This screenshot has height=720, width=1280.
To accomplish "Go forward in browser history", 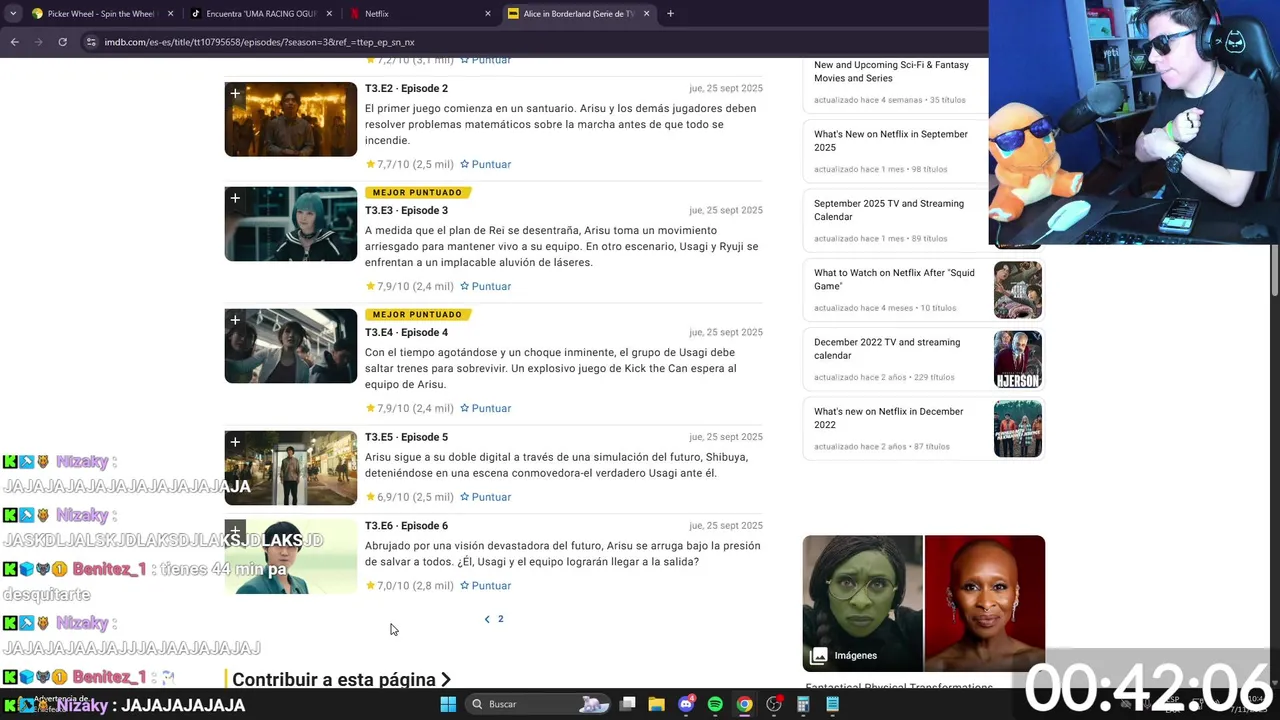I will [38, 42].
